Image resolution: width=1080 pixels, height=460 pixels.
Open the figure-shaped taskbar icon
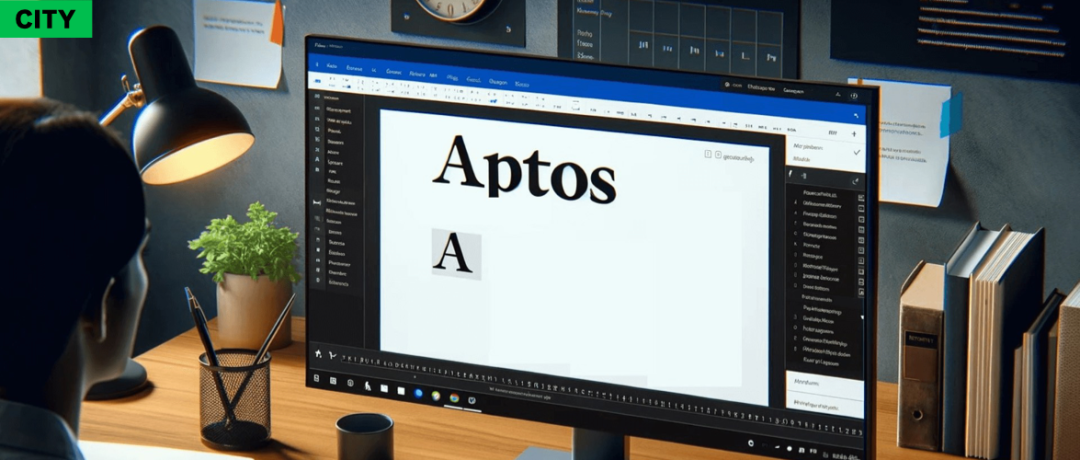tap(367, 387)
